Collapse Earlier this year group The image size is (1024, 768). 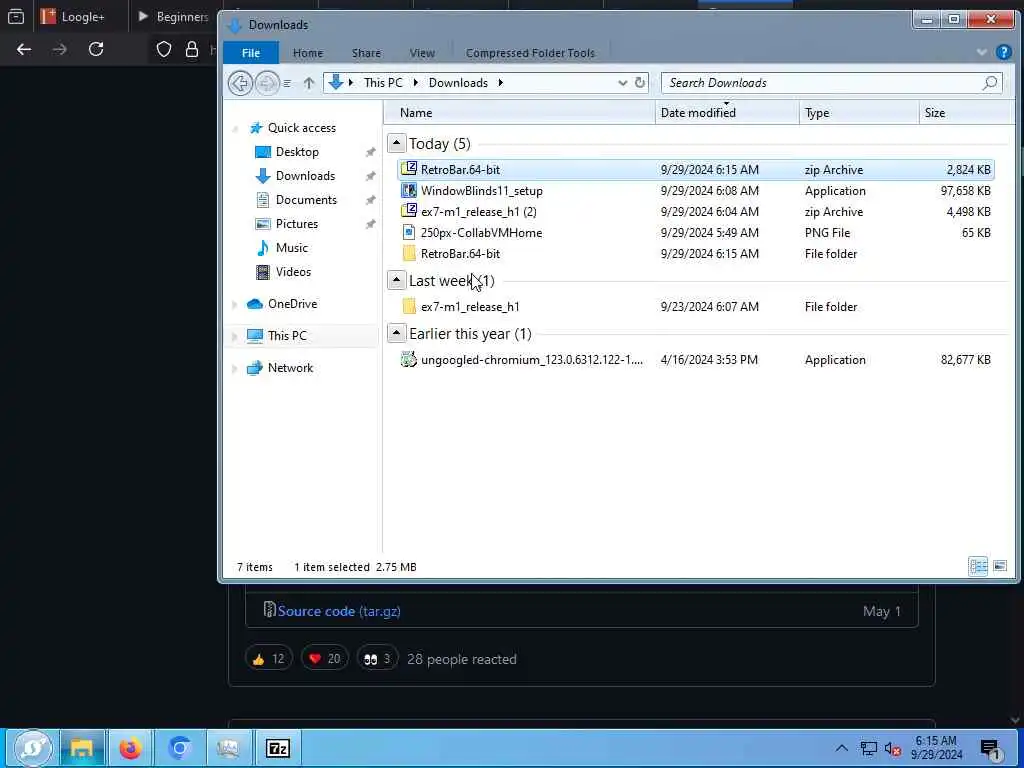(396, 333)
